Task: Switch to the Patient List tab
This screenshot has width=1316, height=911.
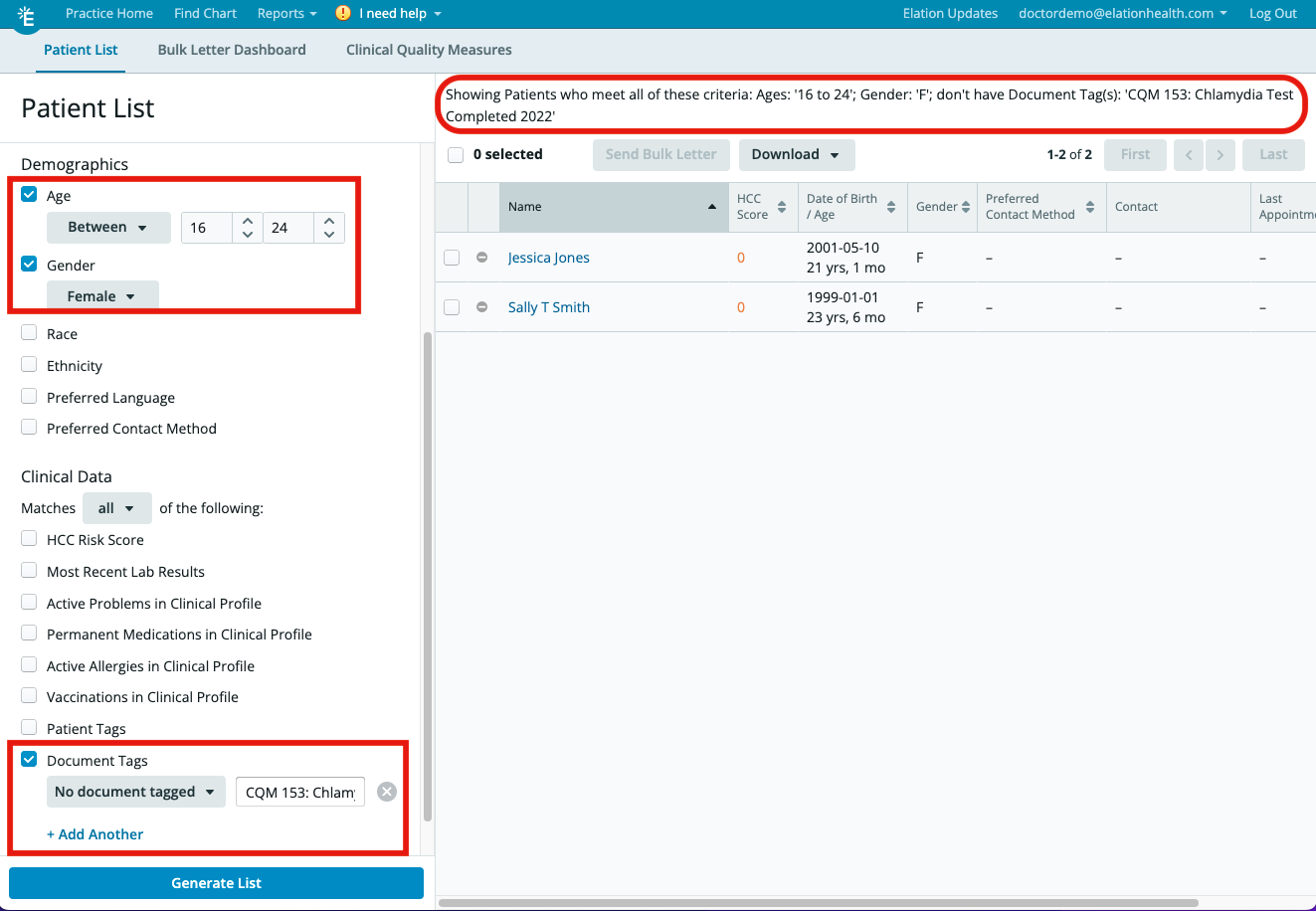Action: click(x=81, y=50)
